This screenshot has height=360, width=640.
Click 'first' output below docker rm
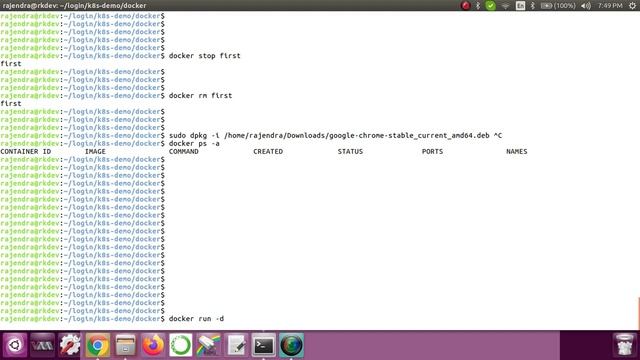(11, 104)
